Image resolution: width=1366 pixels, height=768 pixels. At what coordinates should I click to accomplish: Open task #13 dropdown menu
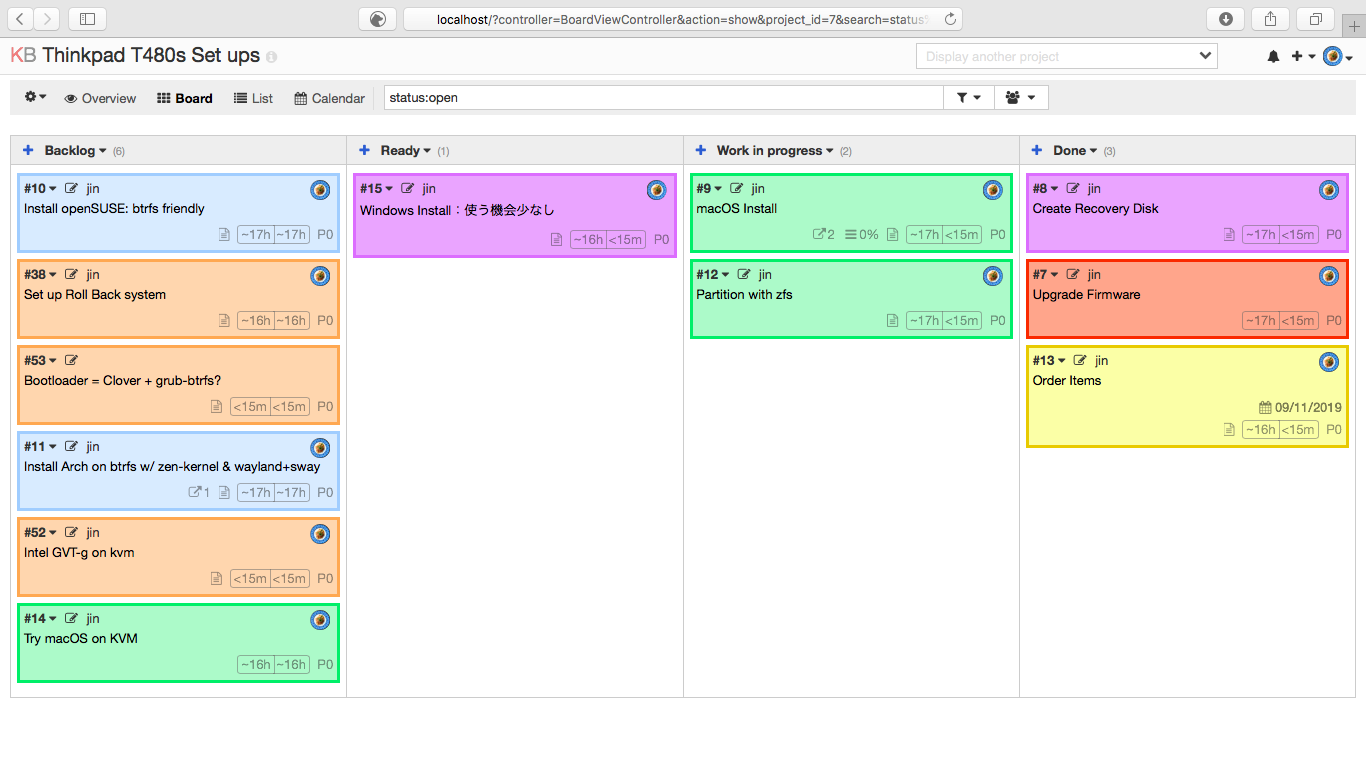[x=1049, y=360]
